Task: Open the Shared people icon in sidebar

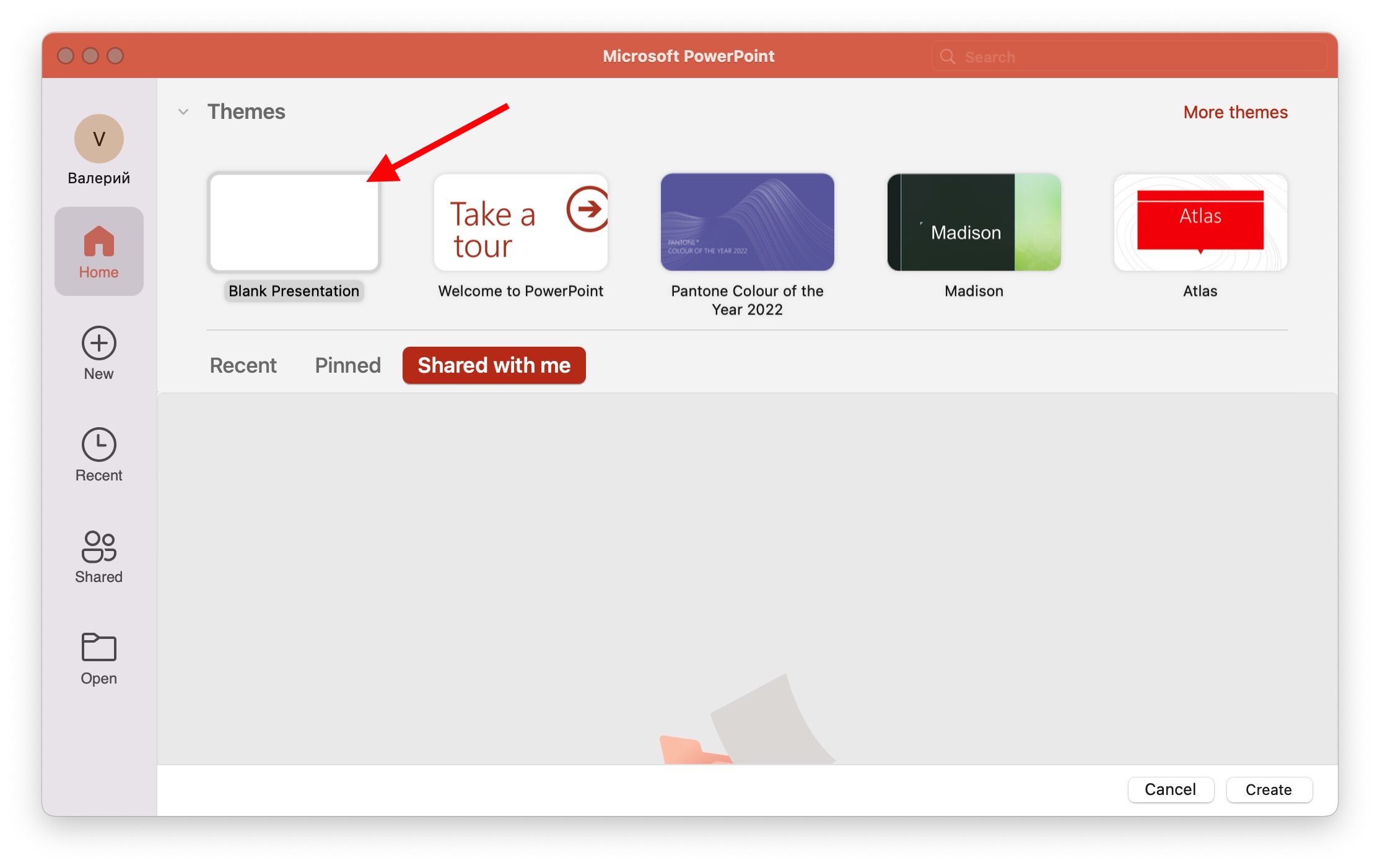Action: 99,547
